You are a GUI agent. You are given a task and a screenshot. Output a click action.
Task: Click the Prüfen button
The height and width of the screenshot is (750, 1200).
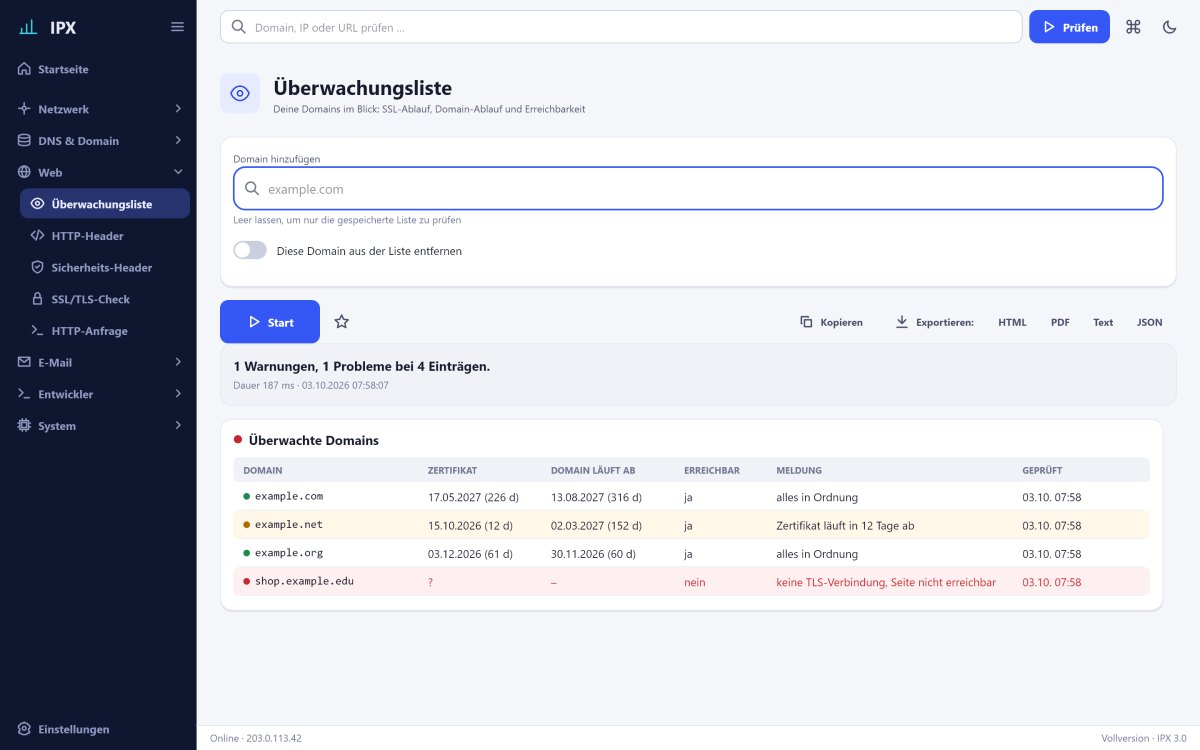coord(1069,27)
